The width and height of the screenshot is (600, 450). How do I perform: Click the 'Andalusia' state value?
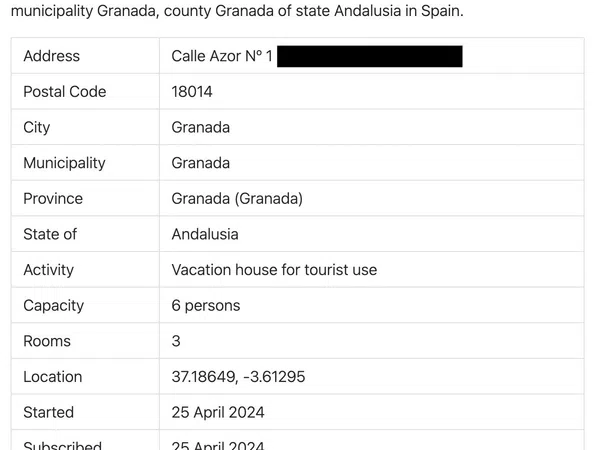[x=205, y=234]
